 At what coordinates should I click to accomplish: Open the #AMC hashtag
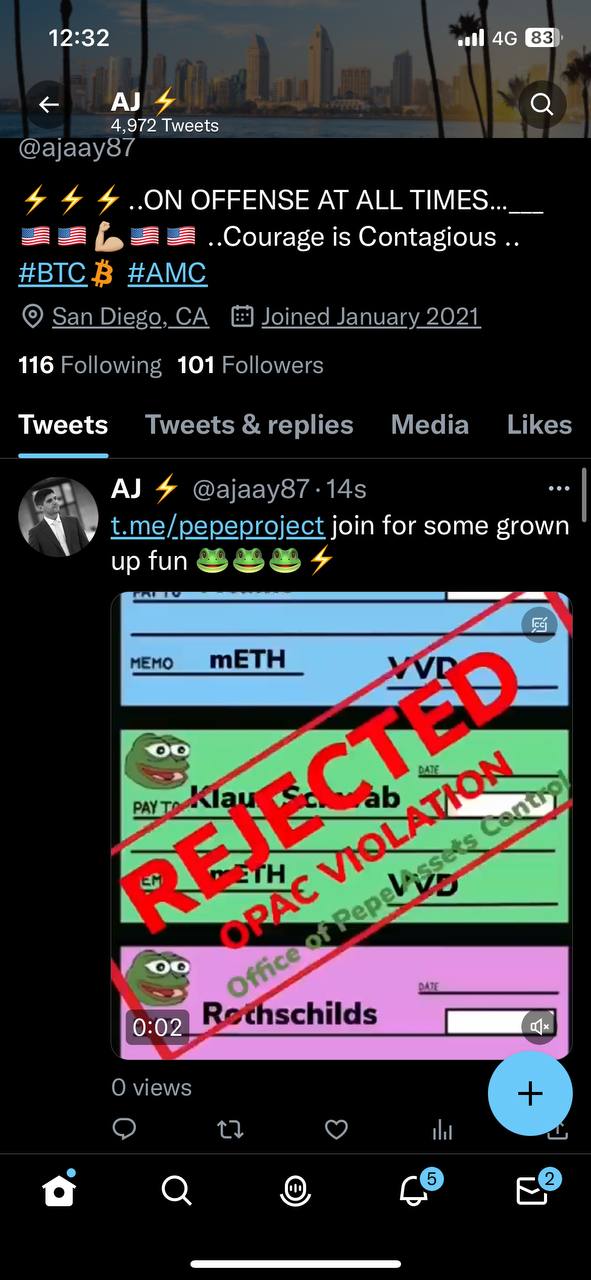pyautogui.click(x=167, y=273)
